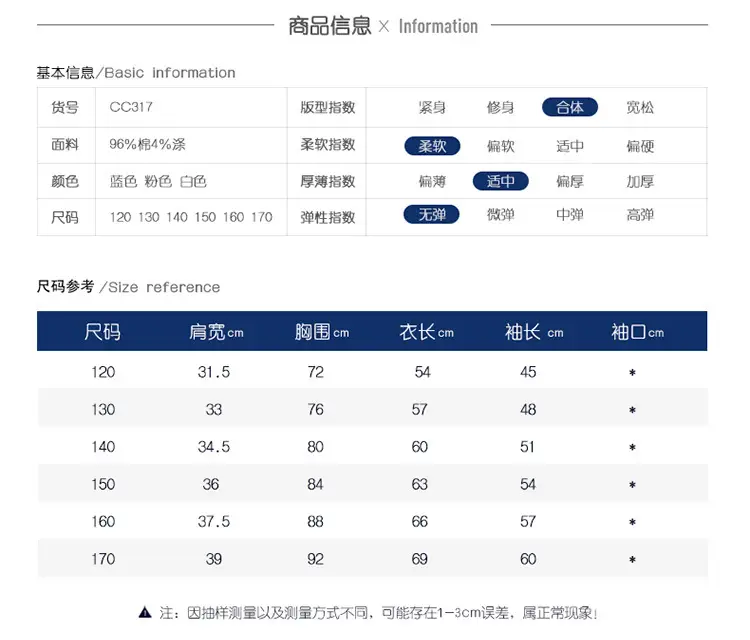This screenshot has height=640, width=750.
Task: Click the 袖口cm column header
Action: [x=638, y=331]
